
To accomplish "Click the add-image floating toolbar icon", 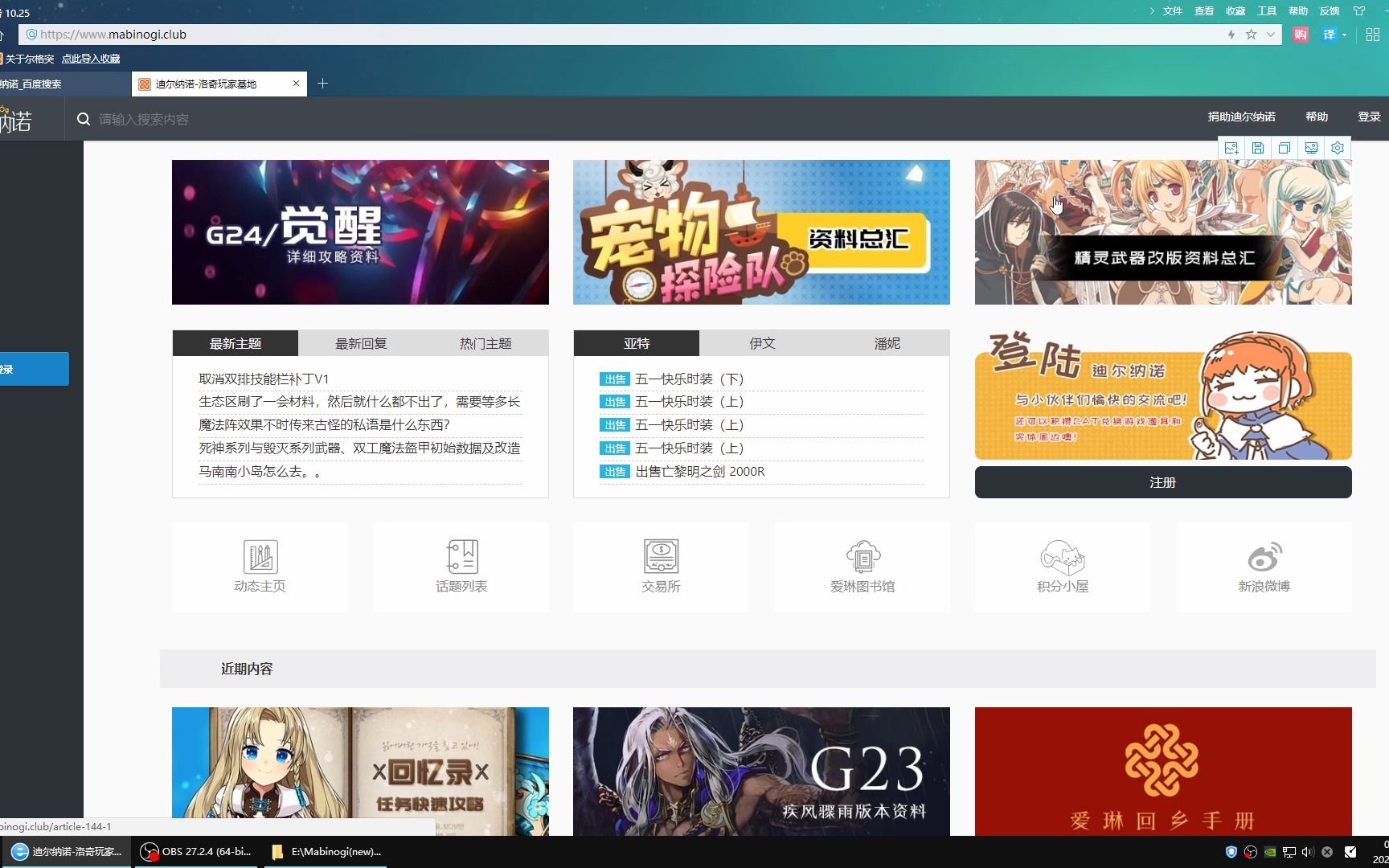I will tap(1231, 148).
